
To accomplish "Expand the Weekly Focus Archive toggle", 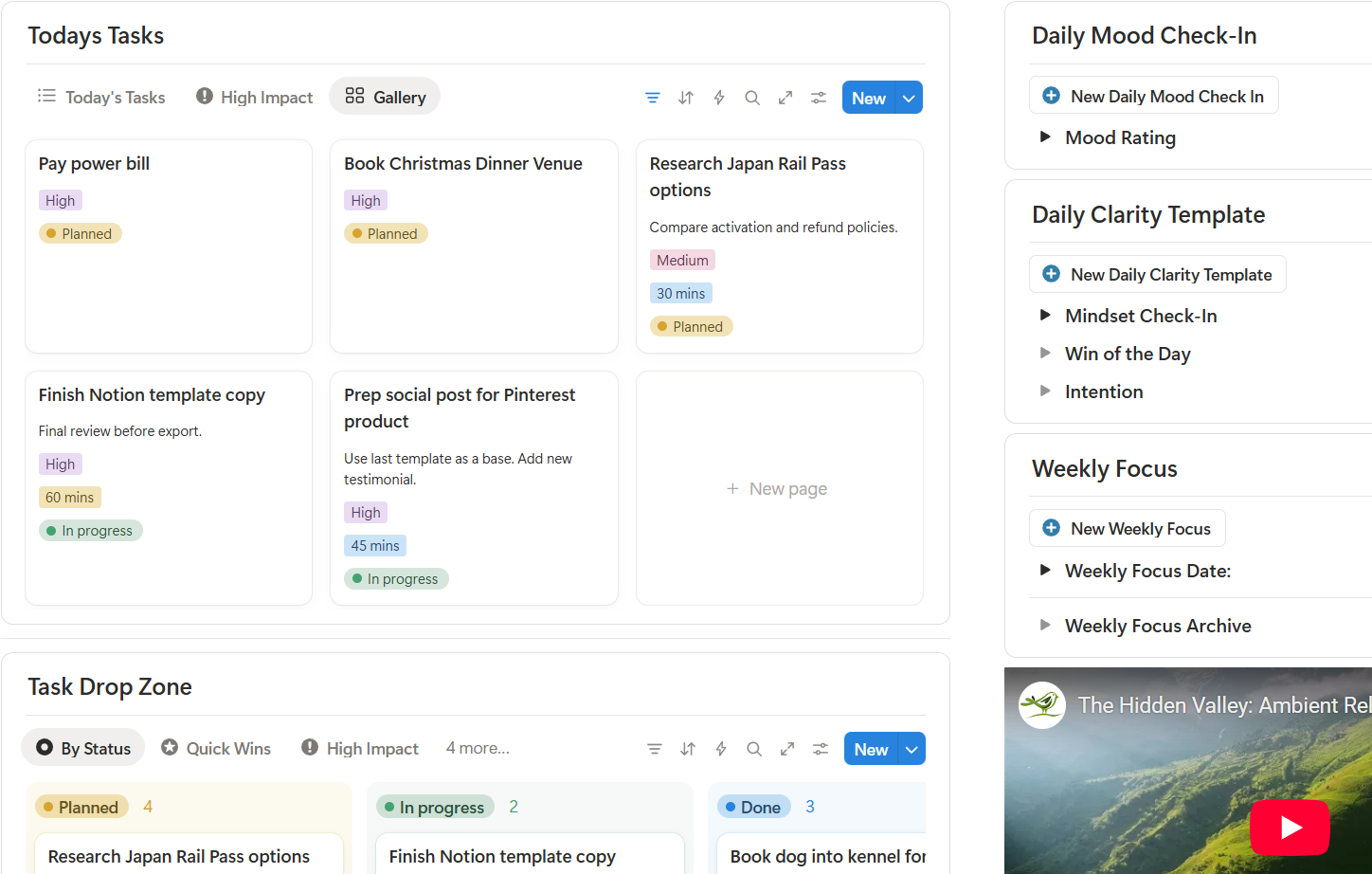I will pyautogui.click(x=1044, y=625).
